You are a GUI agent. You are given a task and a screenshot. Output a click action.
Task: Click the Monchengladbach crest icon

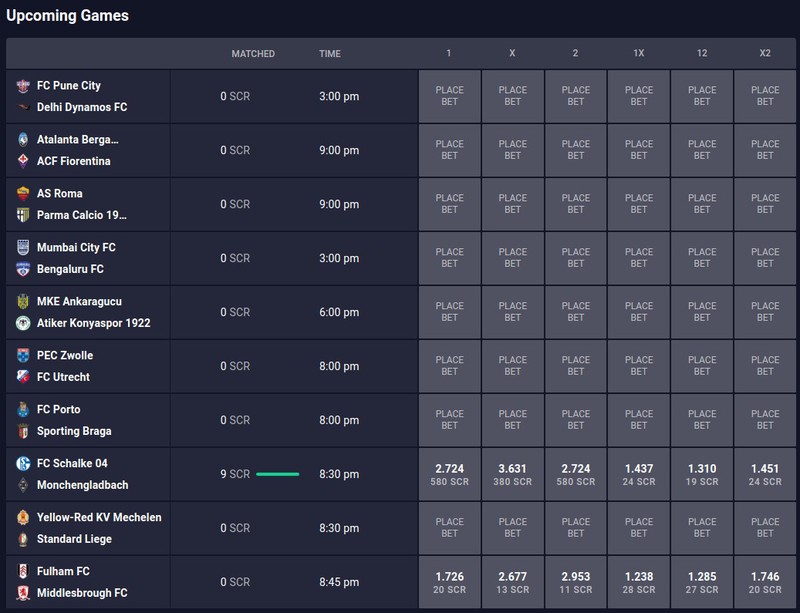pos(23,485)
